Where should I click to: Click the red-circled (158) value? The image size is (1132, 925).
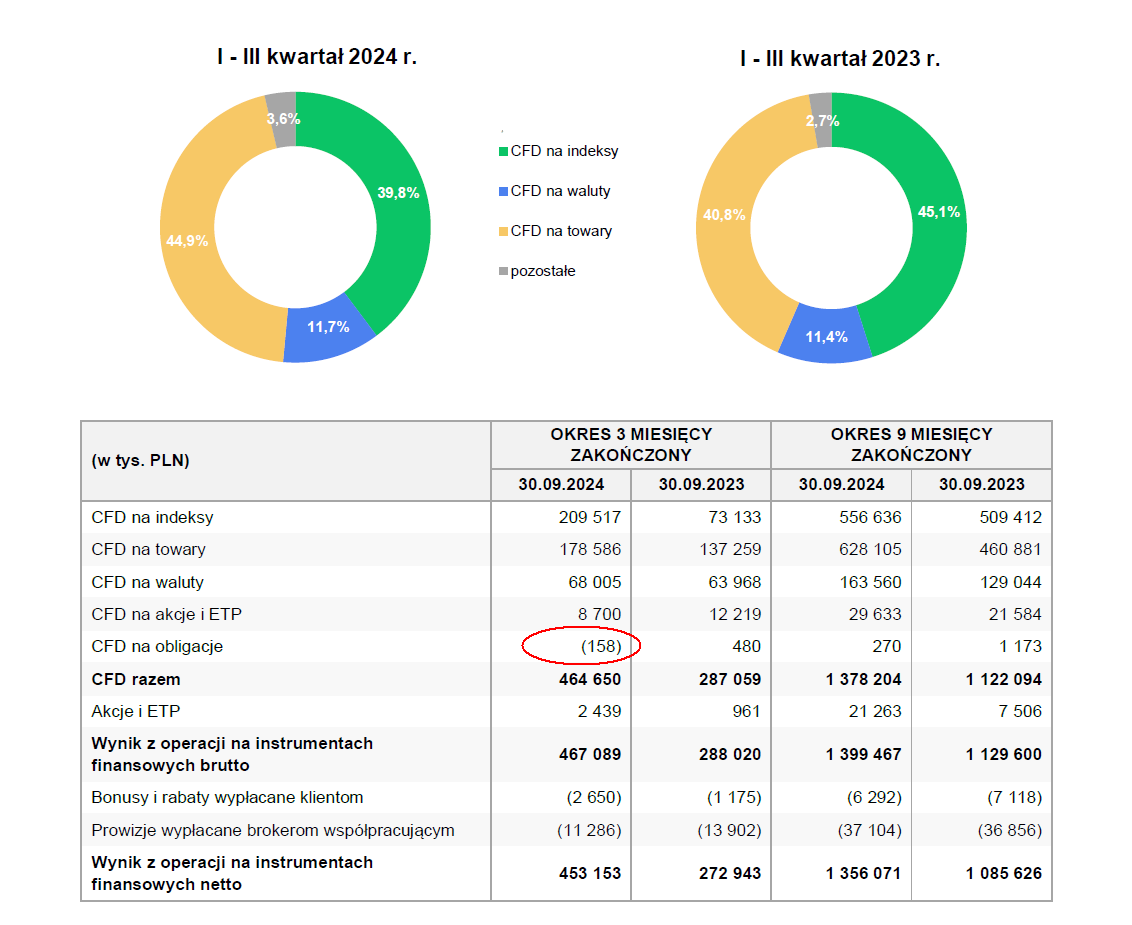coord(601,647)
